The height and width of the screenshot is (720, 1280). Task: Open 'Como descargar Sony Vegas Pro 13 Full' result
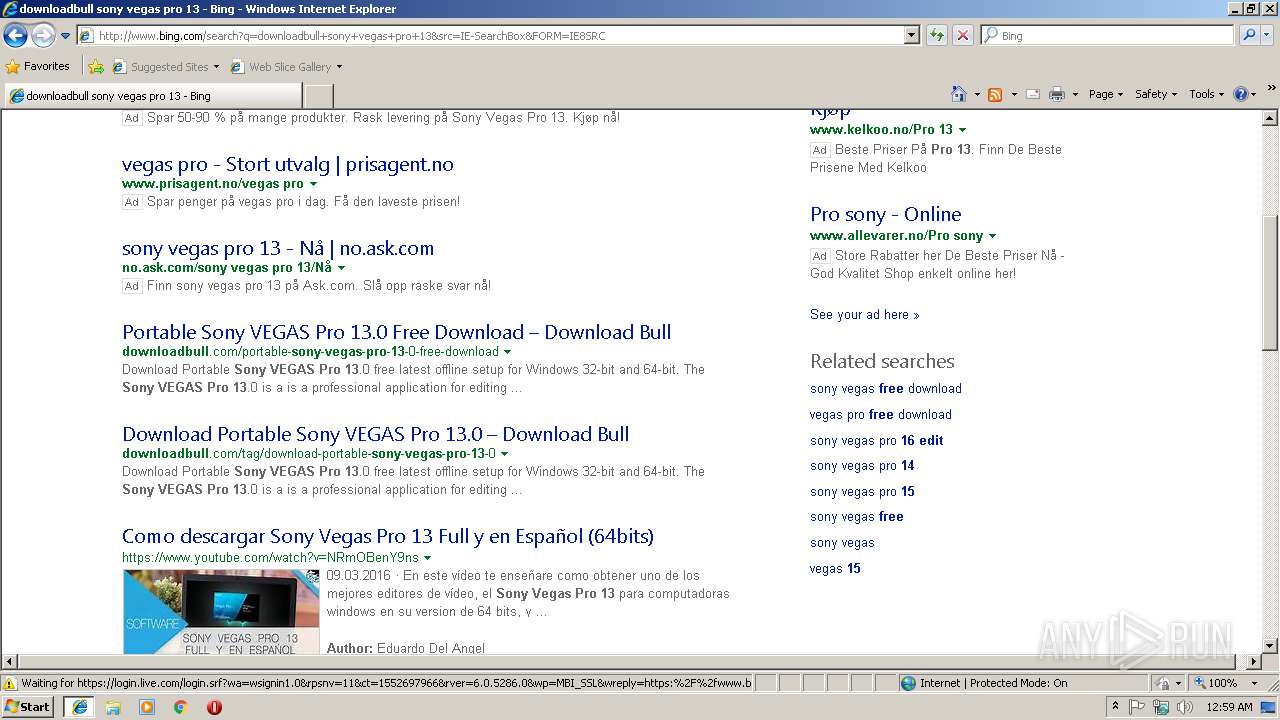tap(388, 536)
